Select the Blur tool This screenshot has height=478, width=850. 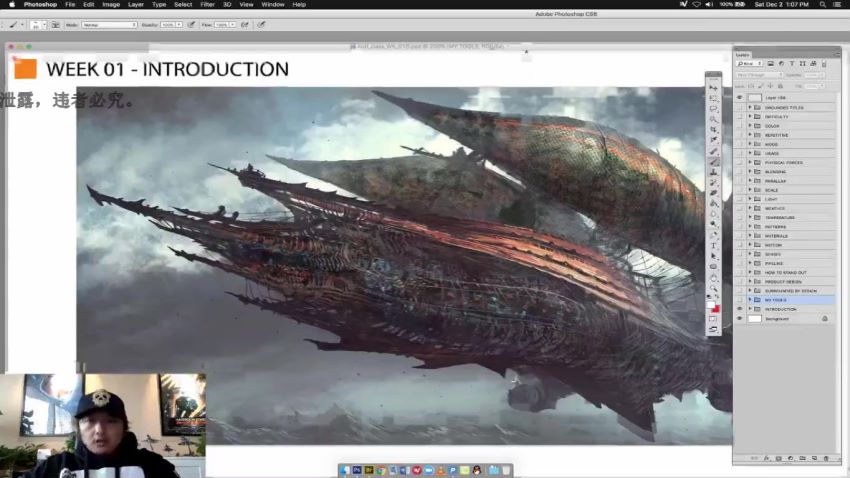pyautogui.click(x=713, y=214)
